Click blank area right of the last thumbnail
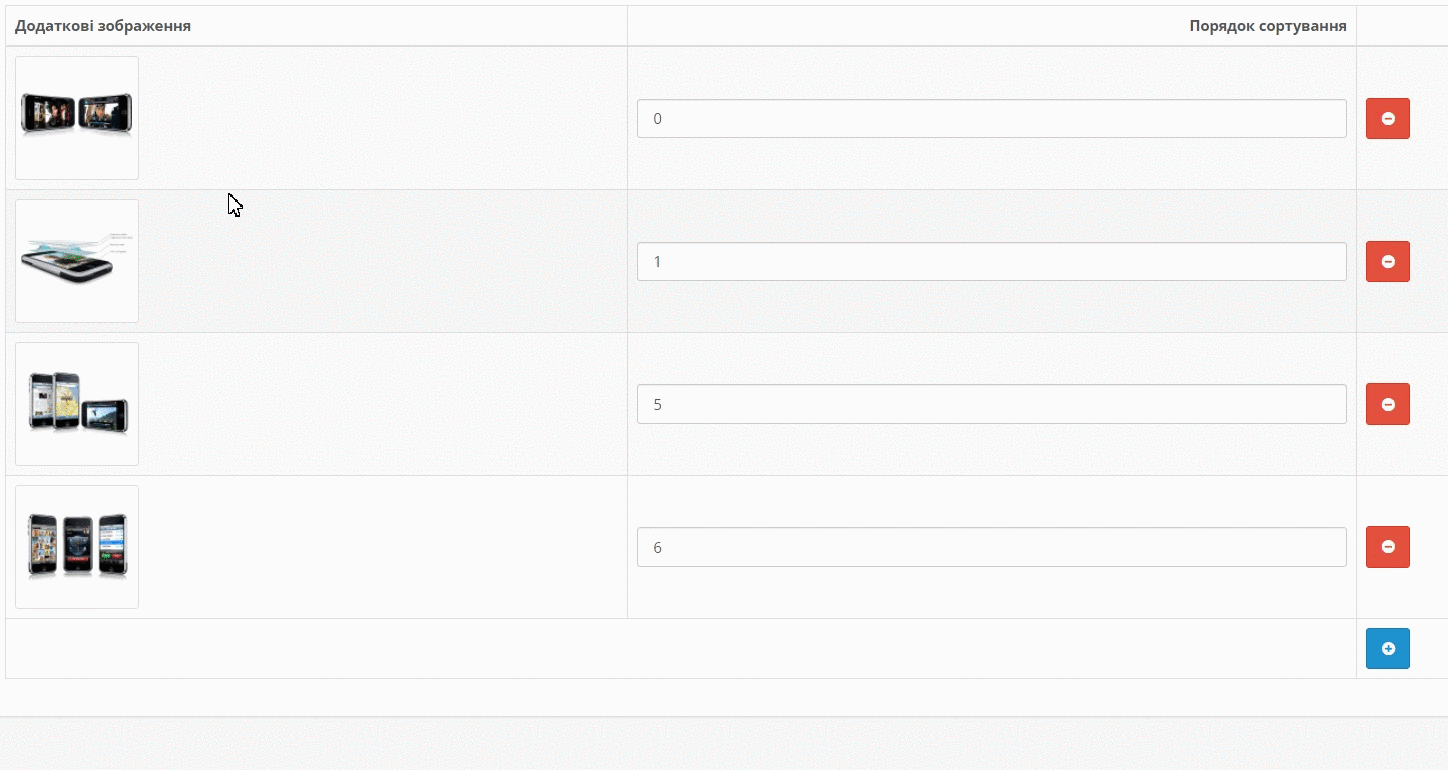Image resolution: width=1448 pixels, height=770 pixels. tap(380, 547)
